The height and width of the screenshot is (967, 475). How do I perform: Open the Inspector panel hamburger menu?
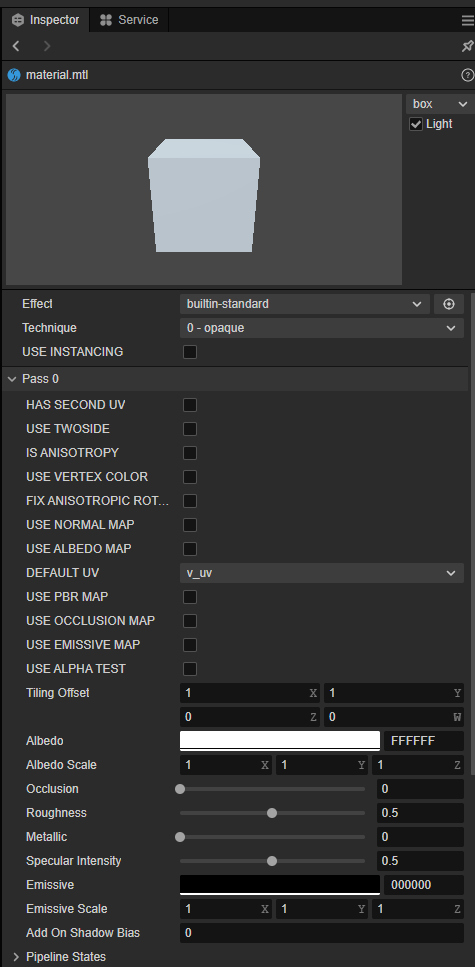point(467,20)
